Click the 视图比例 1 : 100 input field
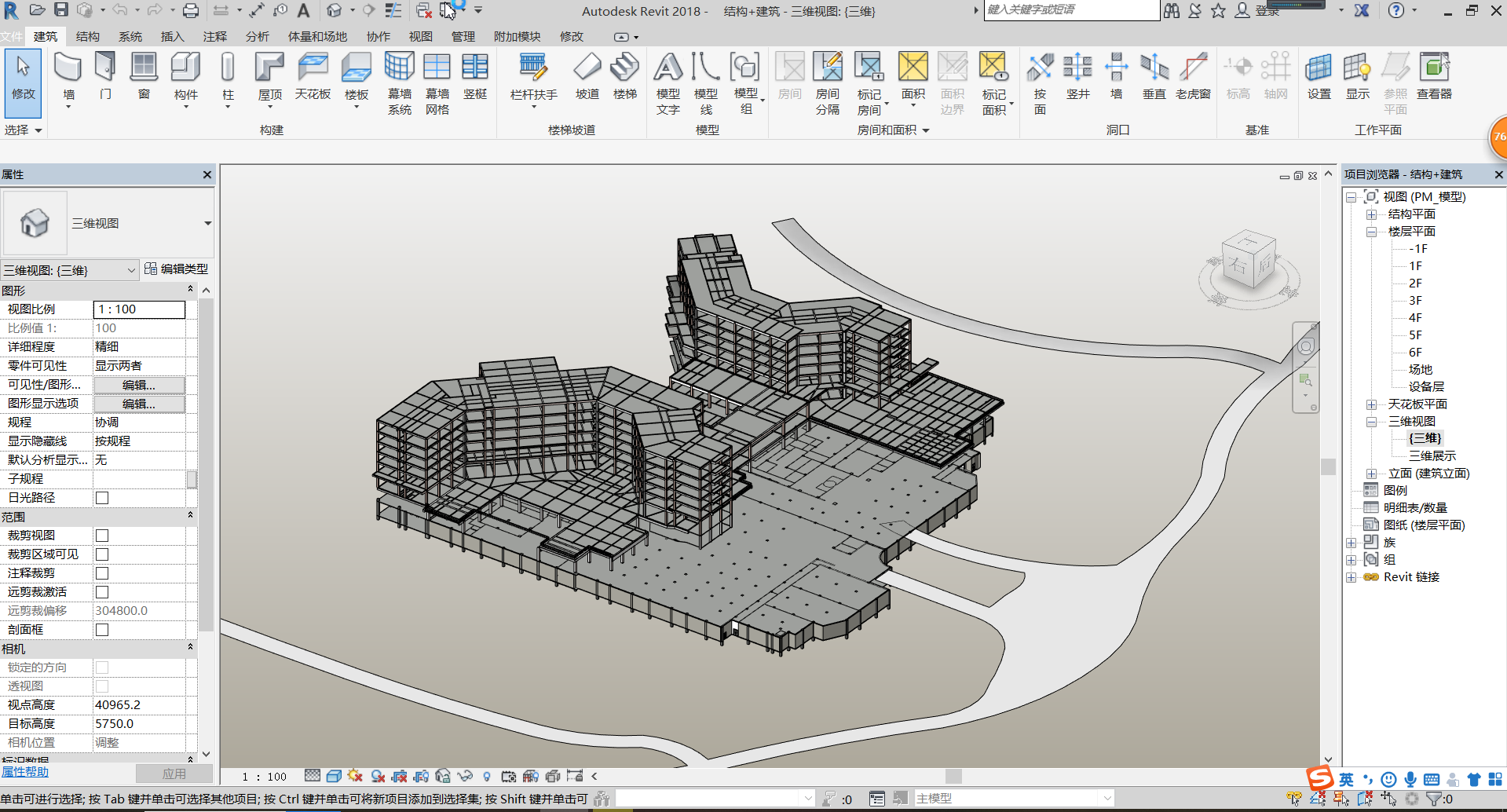Image resolution: width=1507 pixels, height=812 pixels. pyautogui.click(x=140, y=309)
